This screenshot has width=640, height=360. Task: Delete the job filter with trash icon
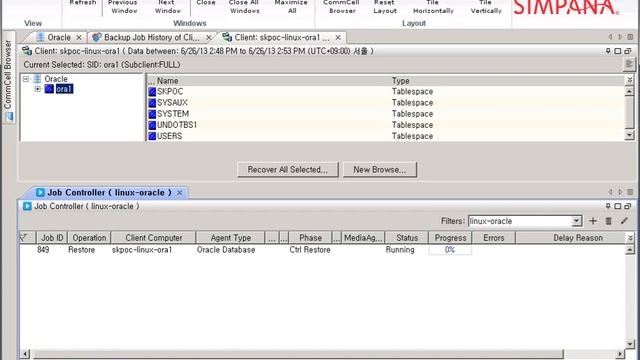[x=608, y=221]
